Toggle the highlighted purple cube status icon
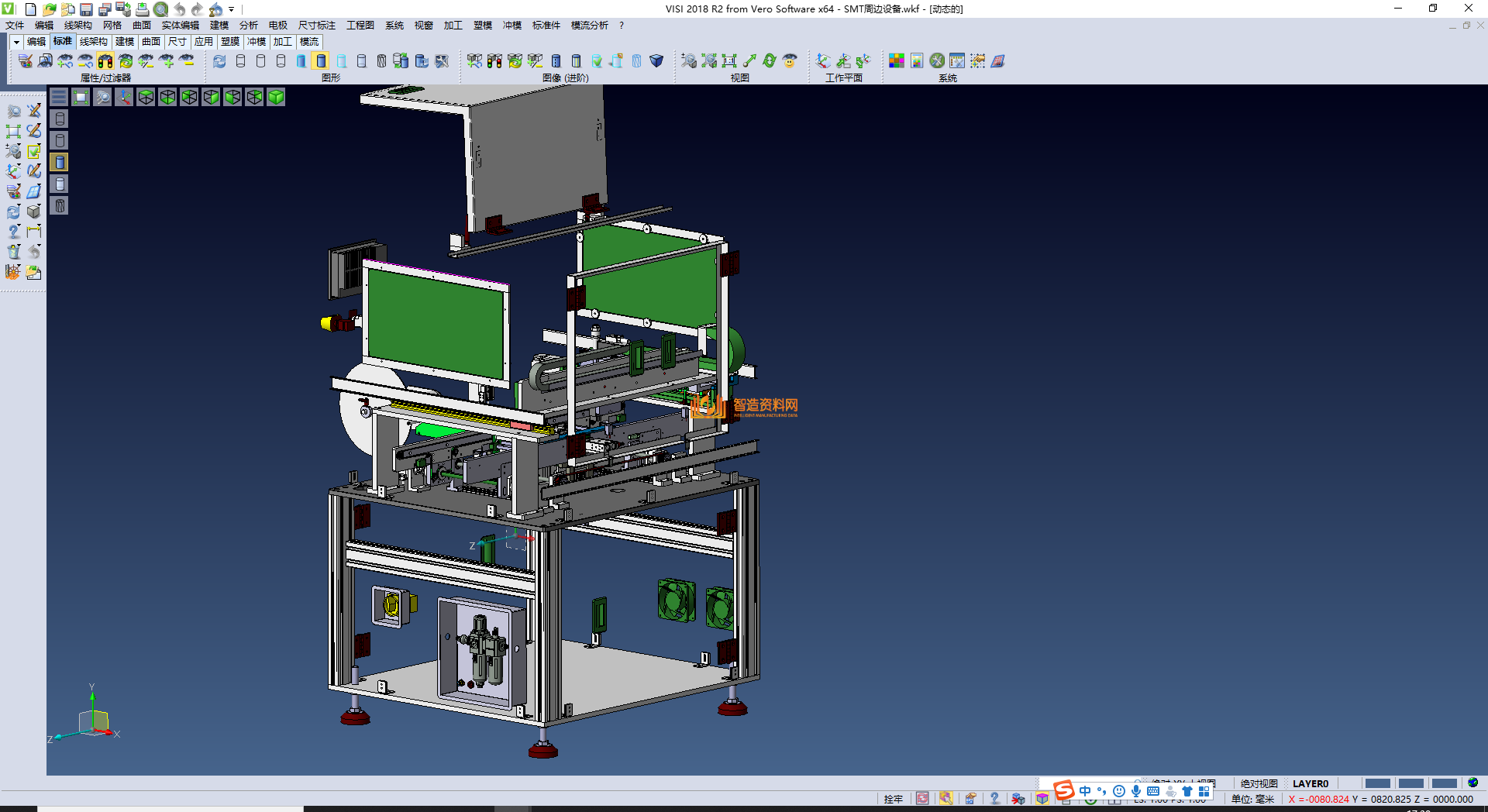This screenshot has width=1488, height=812. pyautogui.click(x=1042, y=799)
